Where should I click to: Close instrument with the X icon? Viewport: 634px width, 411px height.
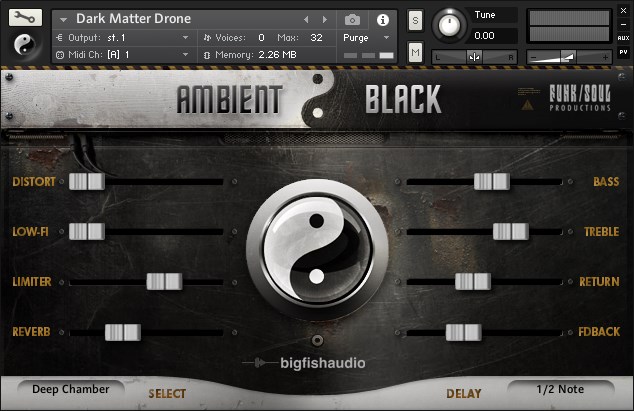tap(623, 10)
